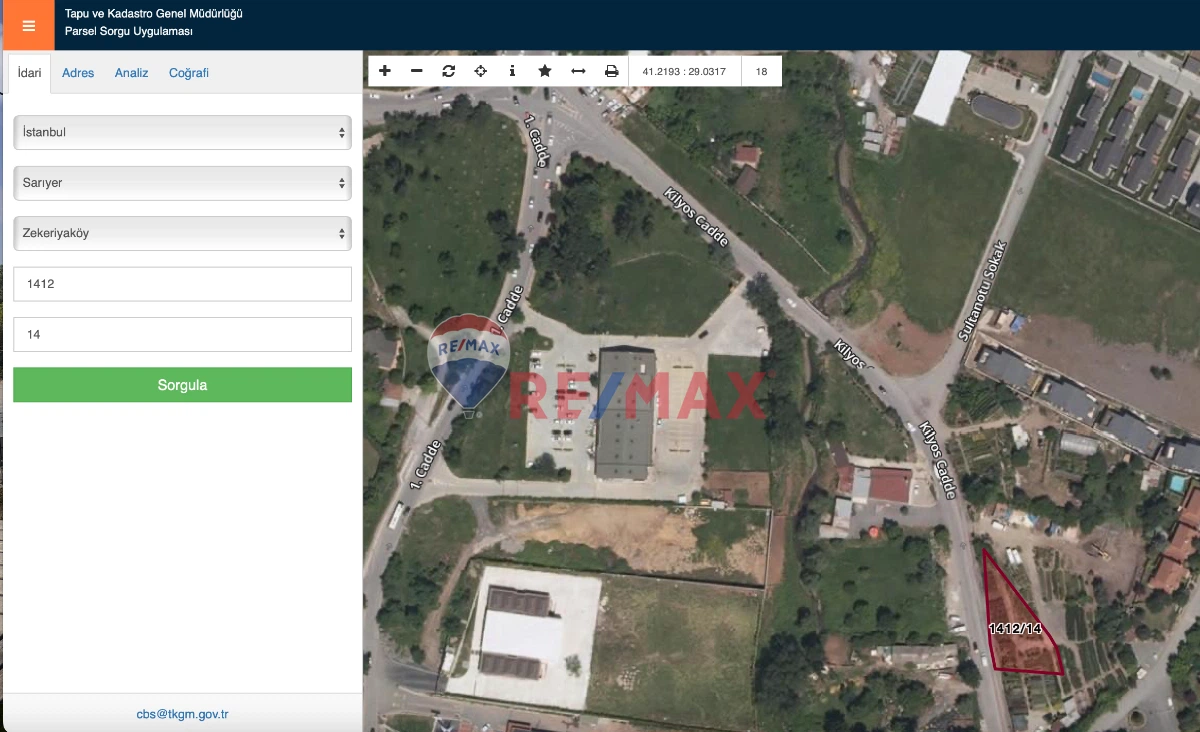Zoom in with the plus icon
This screenshot has height=732, width=1200.
[x=385, y=71]
